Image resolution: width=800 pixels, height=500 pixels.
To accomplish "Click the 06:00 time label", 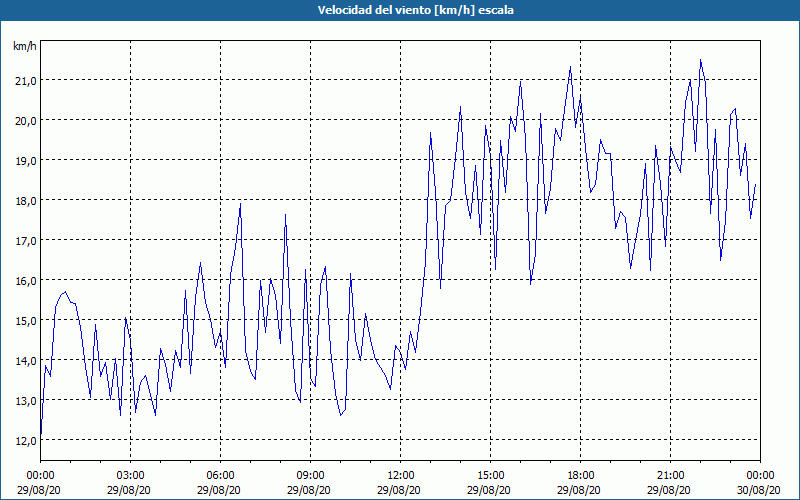I will coord(220,476).
